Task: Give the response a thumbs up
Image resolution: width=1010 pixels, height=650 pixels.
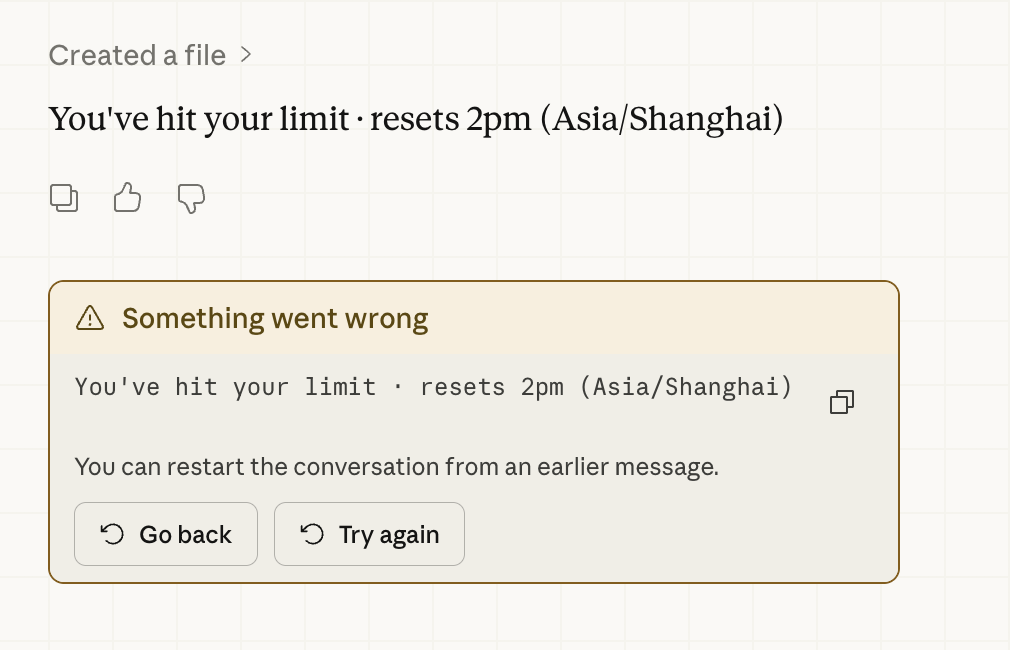Action: coord(127,198)
